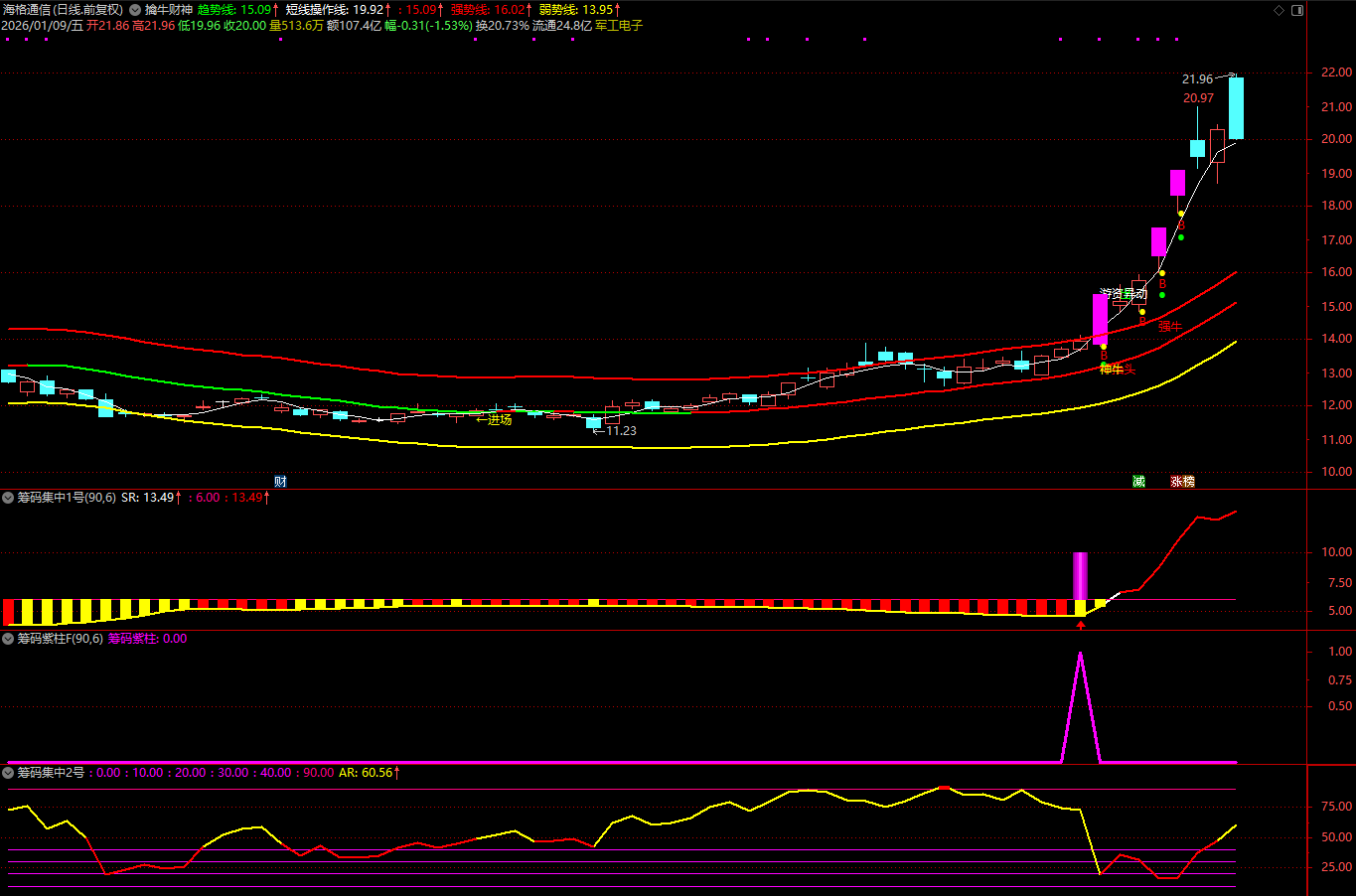
Task: Click the 财 info marker on time axis
Action: coord(280,482)
